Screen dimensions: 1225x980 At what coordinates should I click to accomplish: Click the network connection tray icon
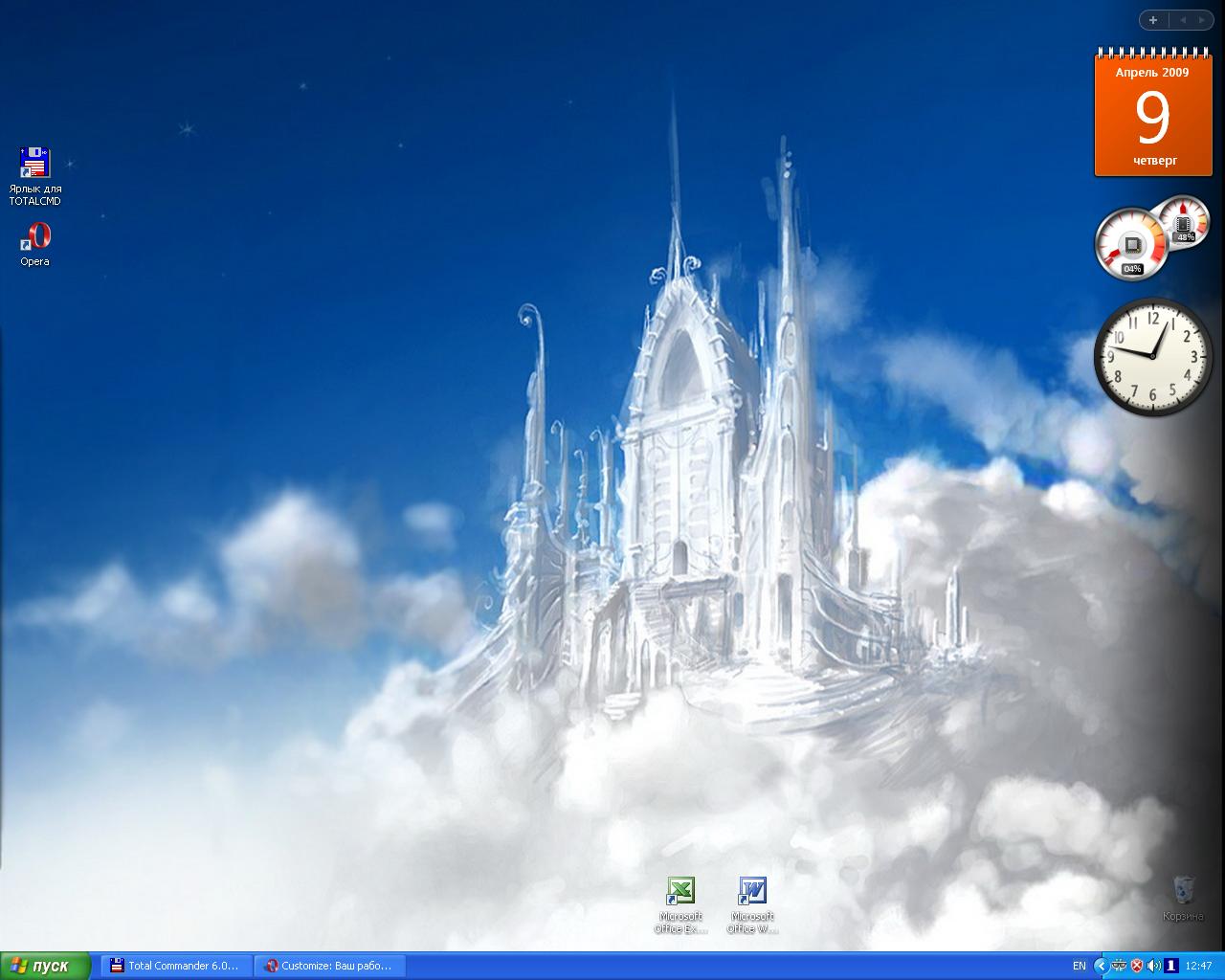coord(1119,967)
